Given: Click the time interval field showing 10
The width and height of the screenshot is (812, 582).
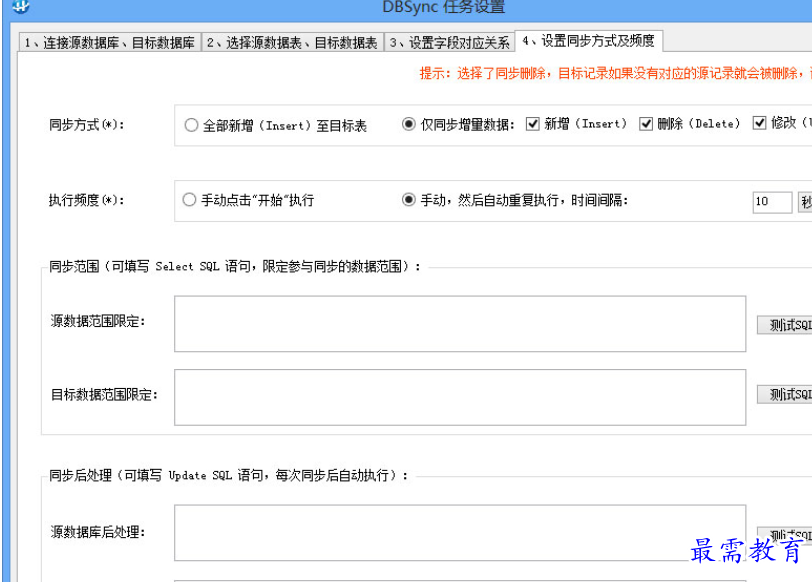Looking at the screenshot, I should click(772, 201).
